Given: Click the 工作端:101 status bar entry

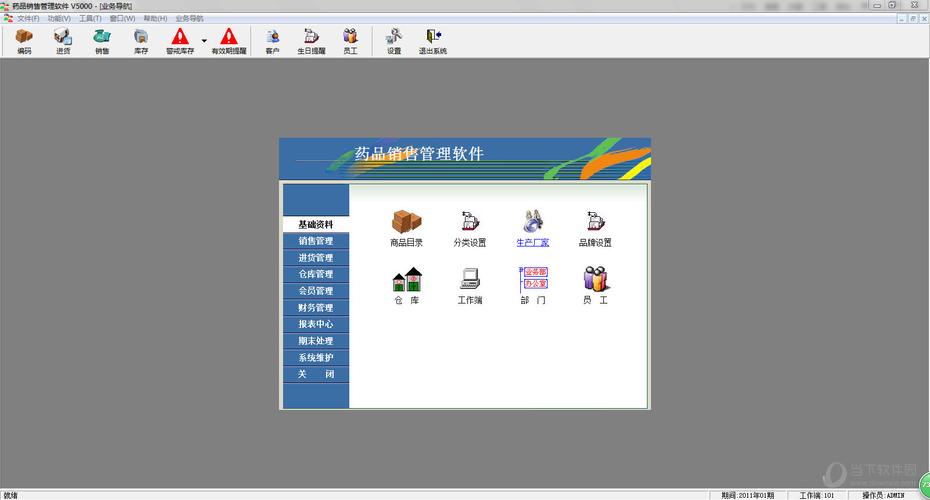Looking at the screenshot, I should pyautogui.click(x=817, y=495).
